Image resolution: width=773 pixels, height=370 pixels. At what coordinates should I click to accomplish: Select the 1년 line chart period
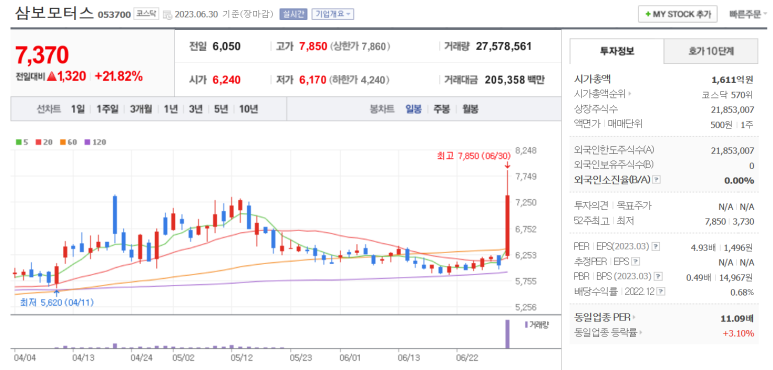click(171, 109)
